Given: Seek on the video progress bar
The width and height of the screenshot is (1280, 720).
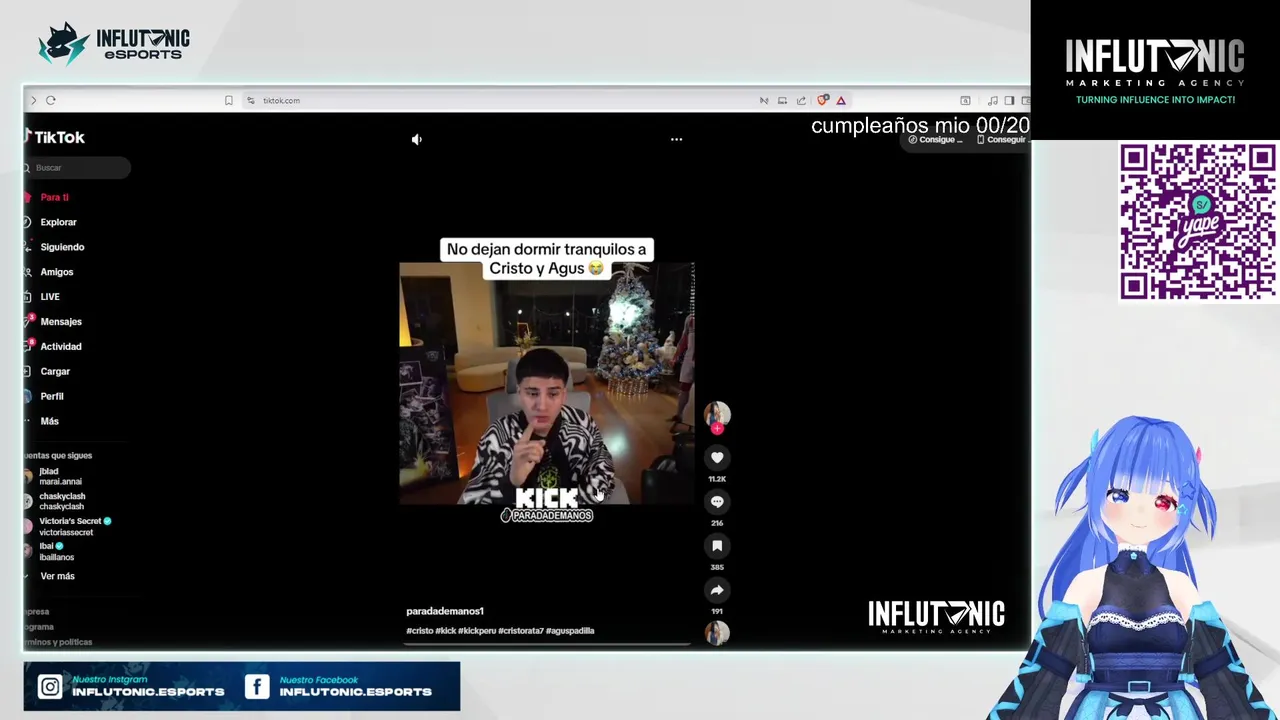Looking at the screenshot, I should coord(547,644).
